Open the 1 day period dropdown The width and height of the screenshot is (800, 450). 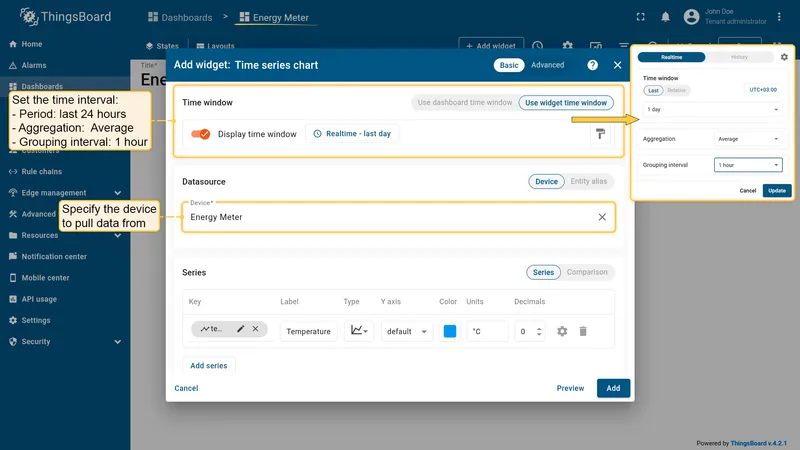tap(712, 109)
